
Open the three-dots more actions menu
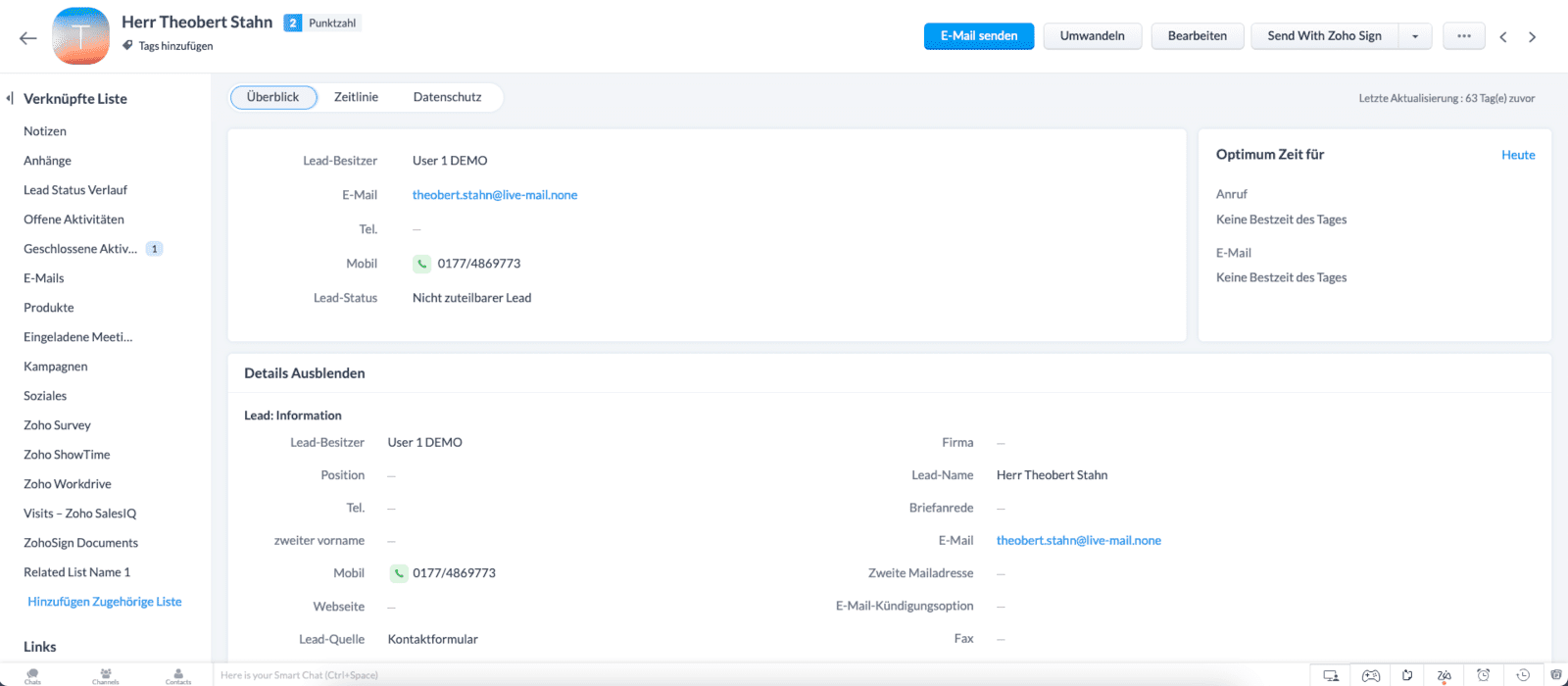pyautogui.click(x=1464, y=36)
